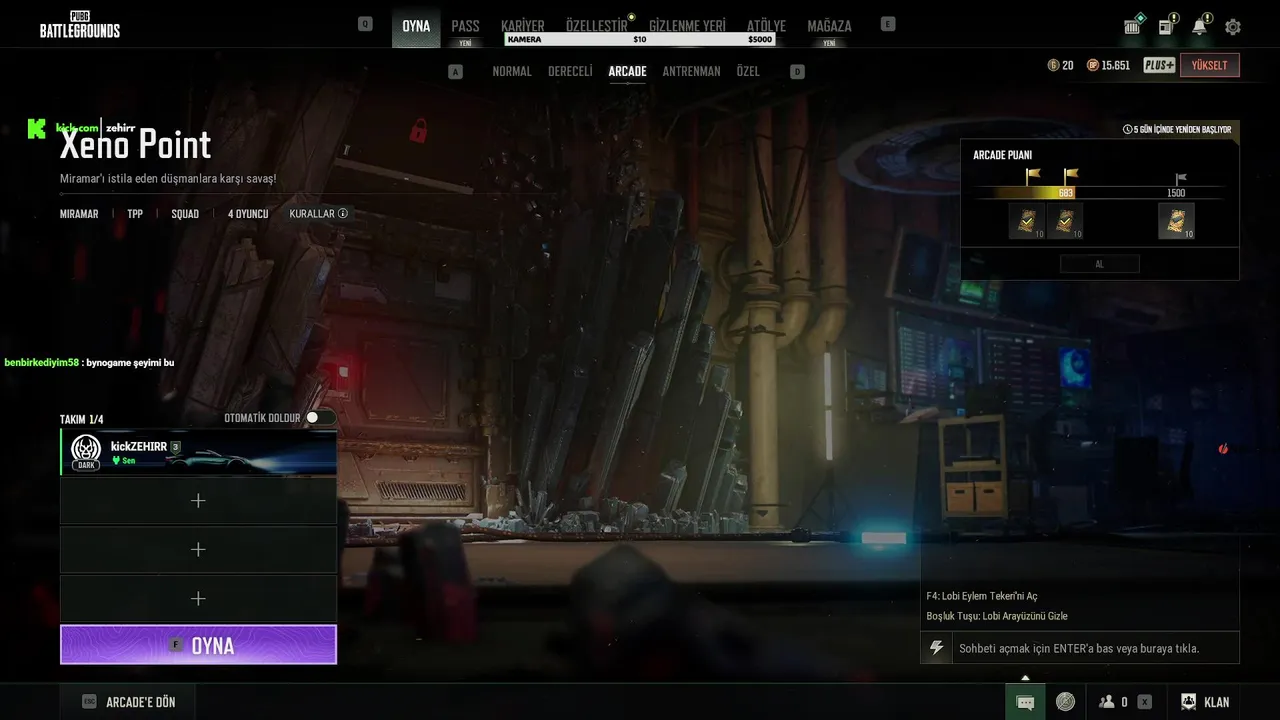Screen dimensions: 1280x720
Task: Open the radar icon in bottom bar
Action: tap(1065, 702)
